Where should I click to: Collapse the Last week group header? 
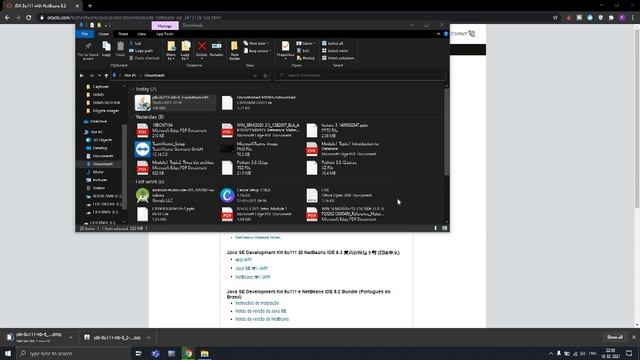tap(132, 182)
